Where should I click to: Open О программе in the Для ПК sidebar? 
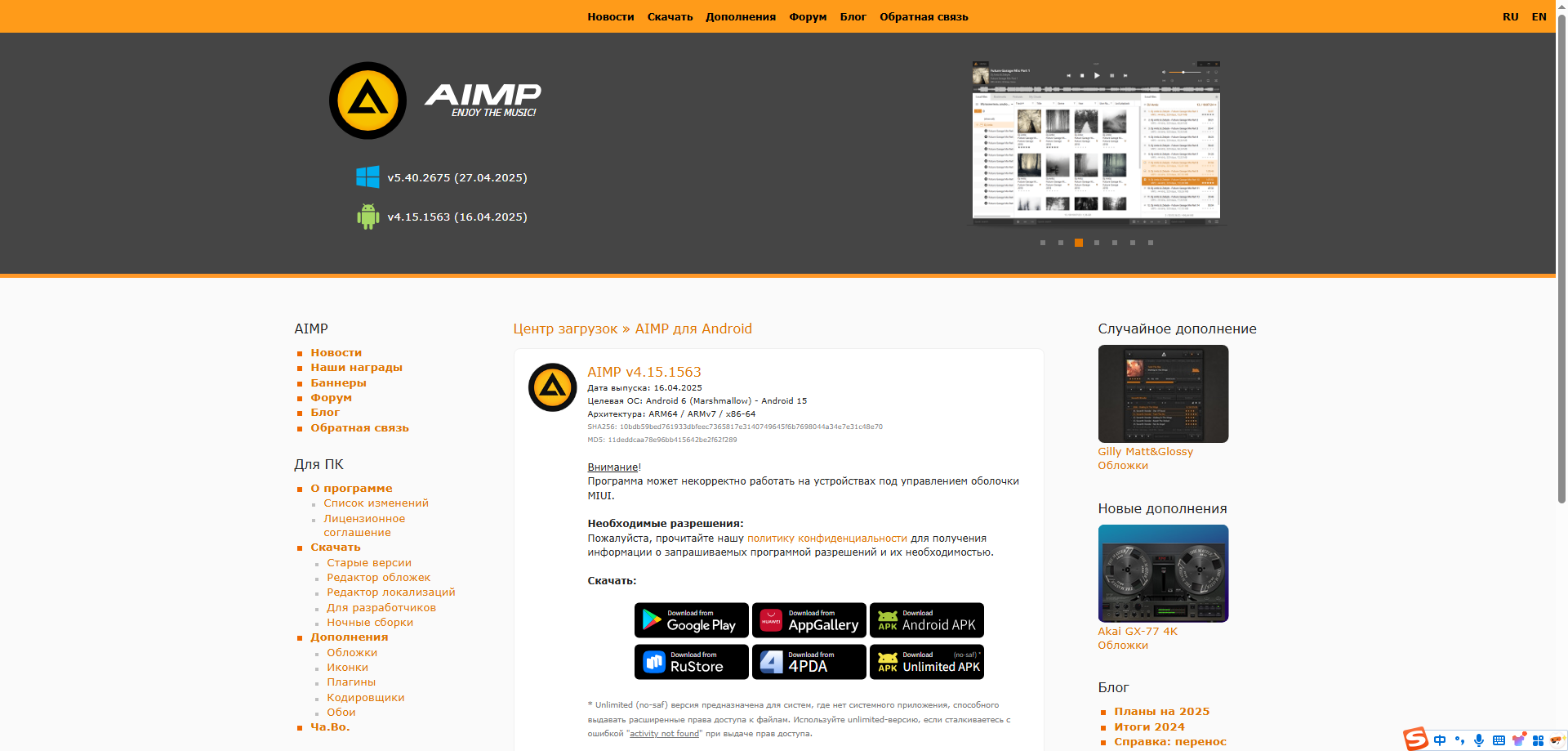(x=351, y=488)
